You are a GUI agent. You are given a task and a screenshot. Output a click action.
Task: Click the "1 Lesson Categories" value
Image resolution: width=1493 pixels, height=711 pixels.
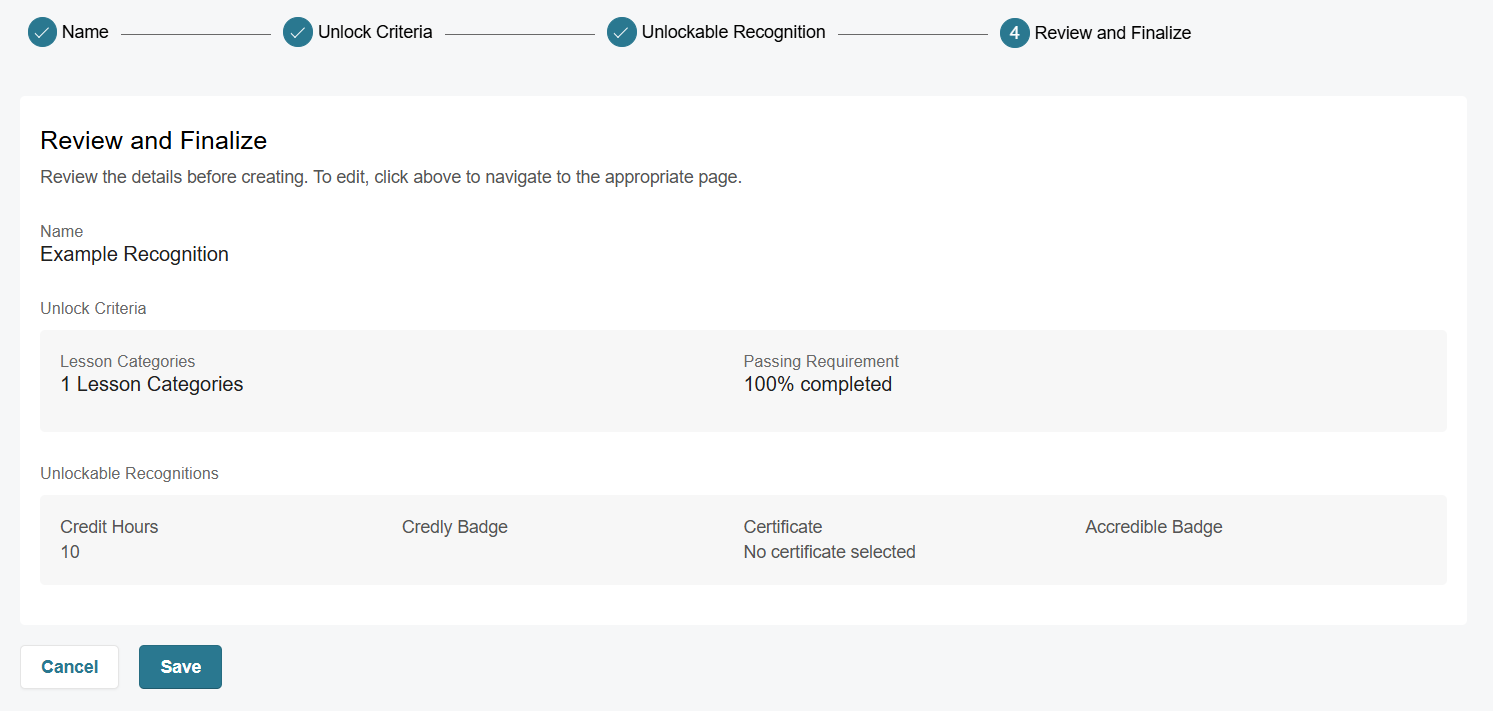[x=151, y=384]
